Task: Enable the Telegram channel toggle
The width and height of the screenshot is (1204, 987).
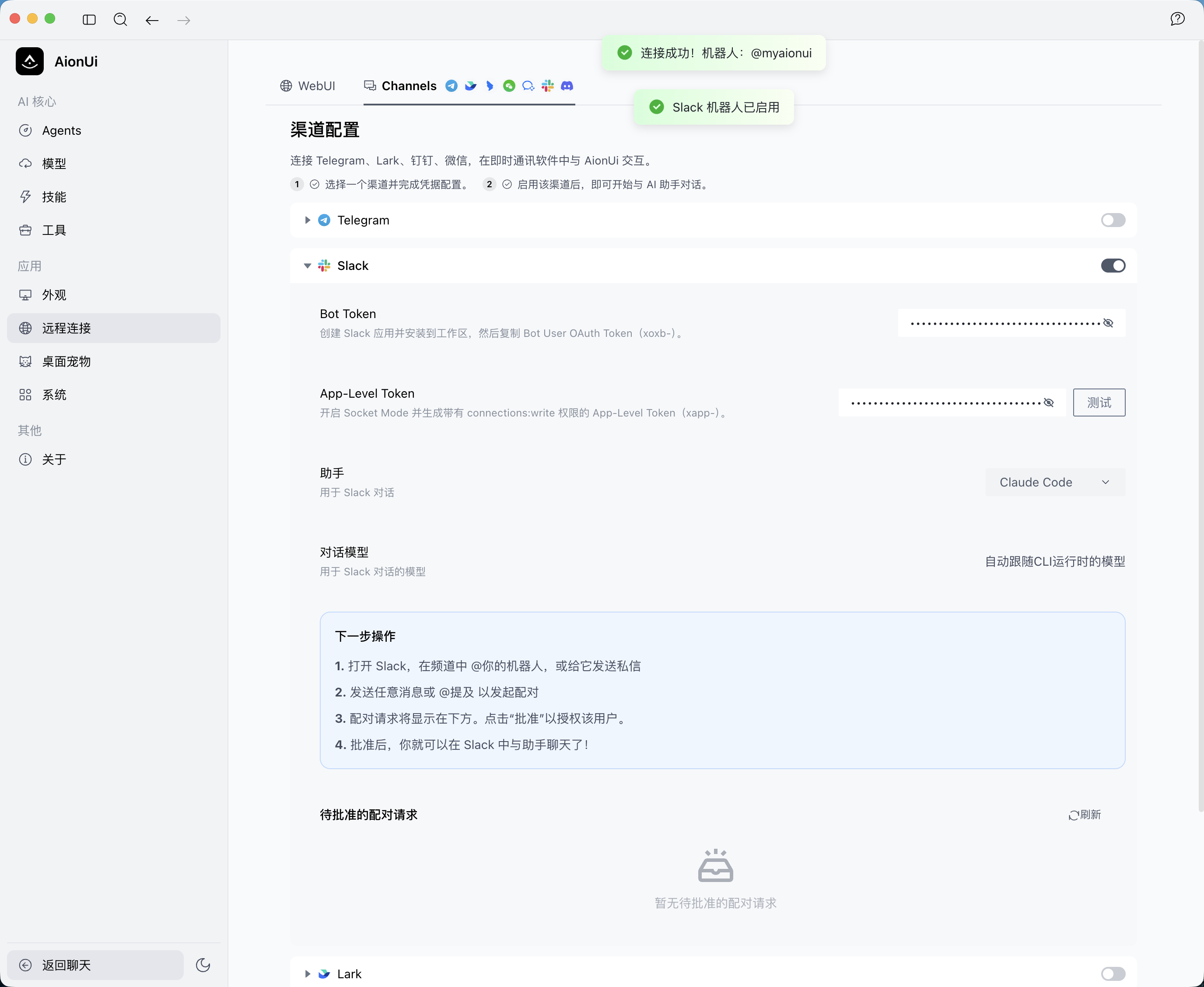Action: [x=1113, y=220]
